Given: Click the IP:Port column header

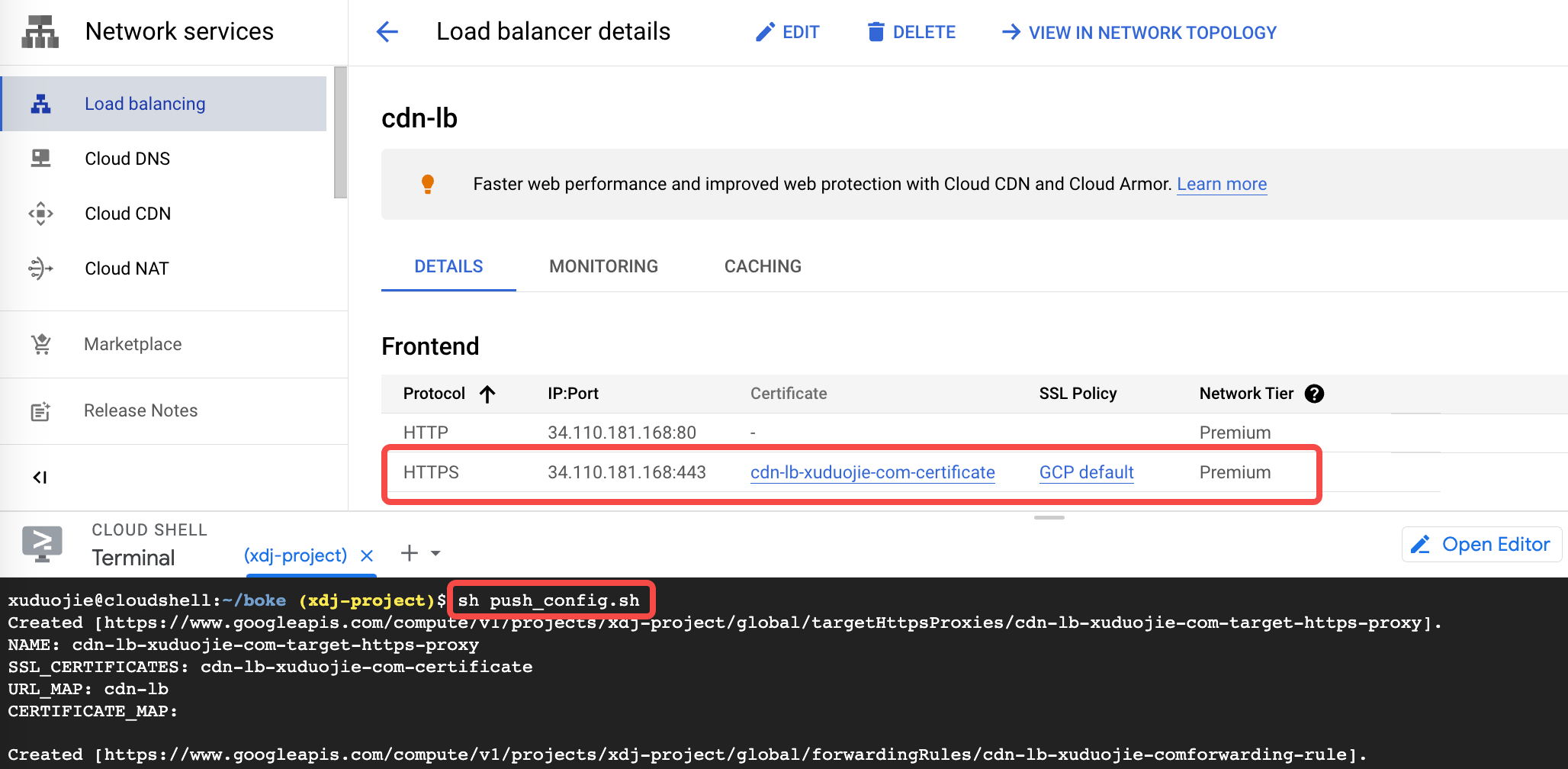Looking at the screenshot, I should point(573,394).
